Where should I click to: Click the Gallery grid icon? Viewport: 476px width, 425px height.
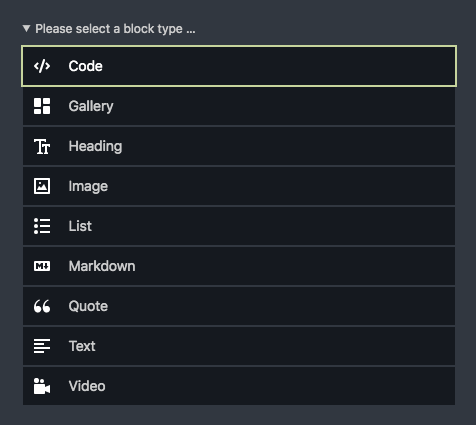42,106
